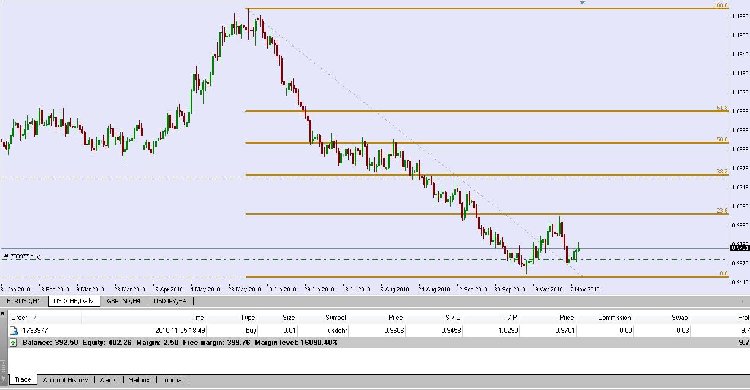Viewport: 750px width, 390px height.
Task: Select the Fibonacci 61.8 level line
Action: point(487,111)
